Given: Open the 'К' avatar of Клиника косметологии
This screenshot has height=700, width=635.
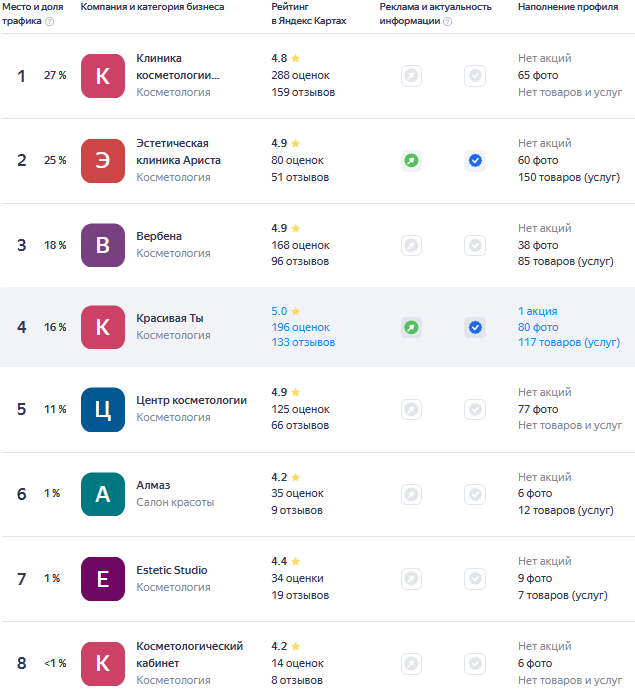Looking at the screenshot, I should pos(103,76).
